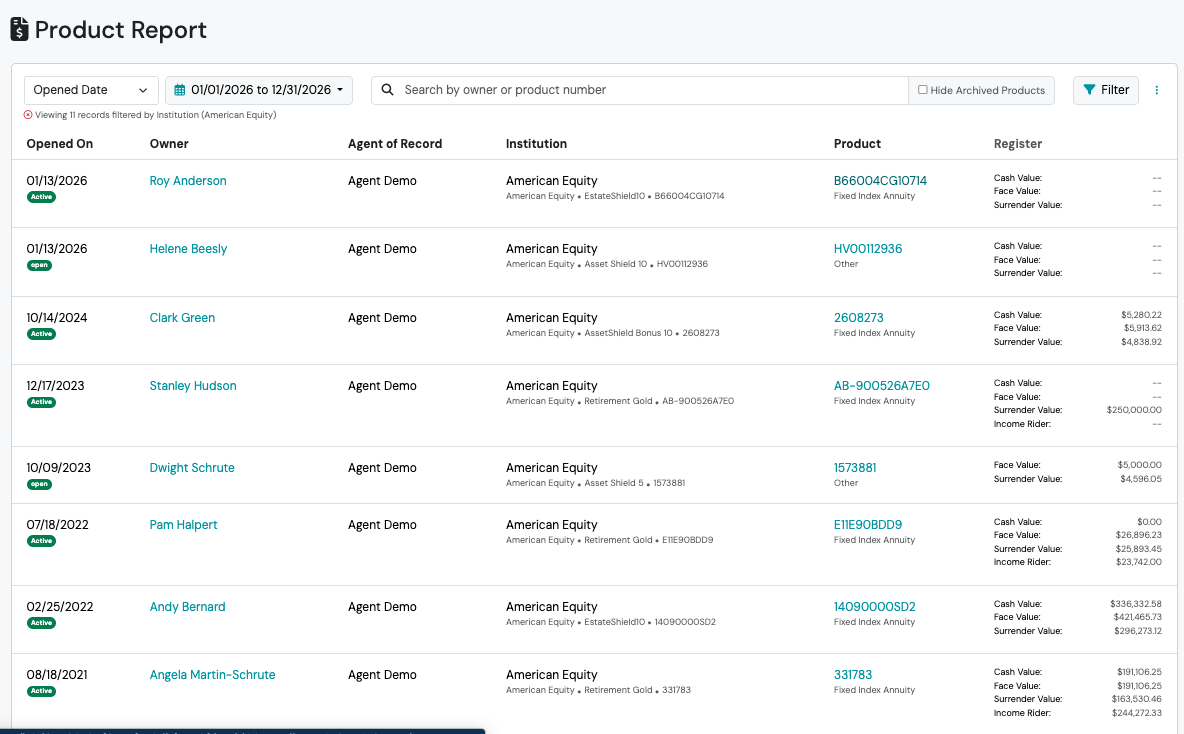Click Agent Demo in Andy Bernard row
1184x734 pixels.
tap(382, 606)
